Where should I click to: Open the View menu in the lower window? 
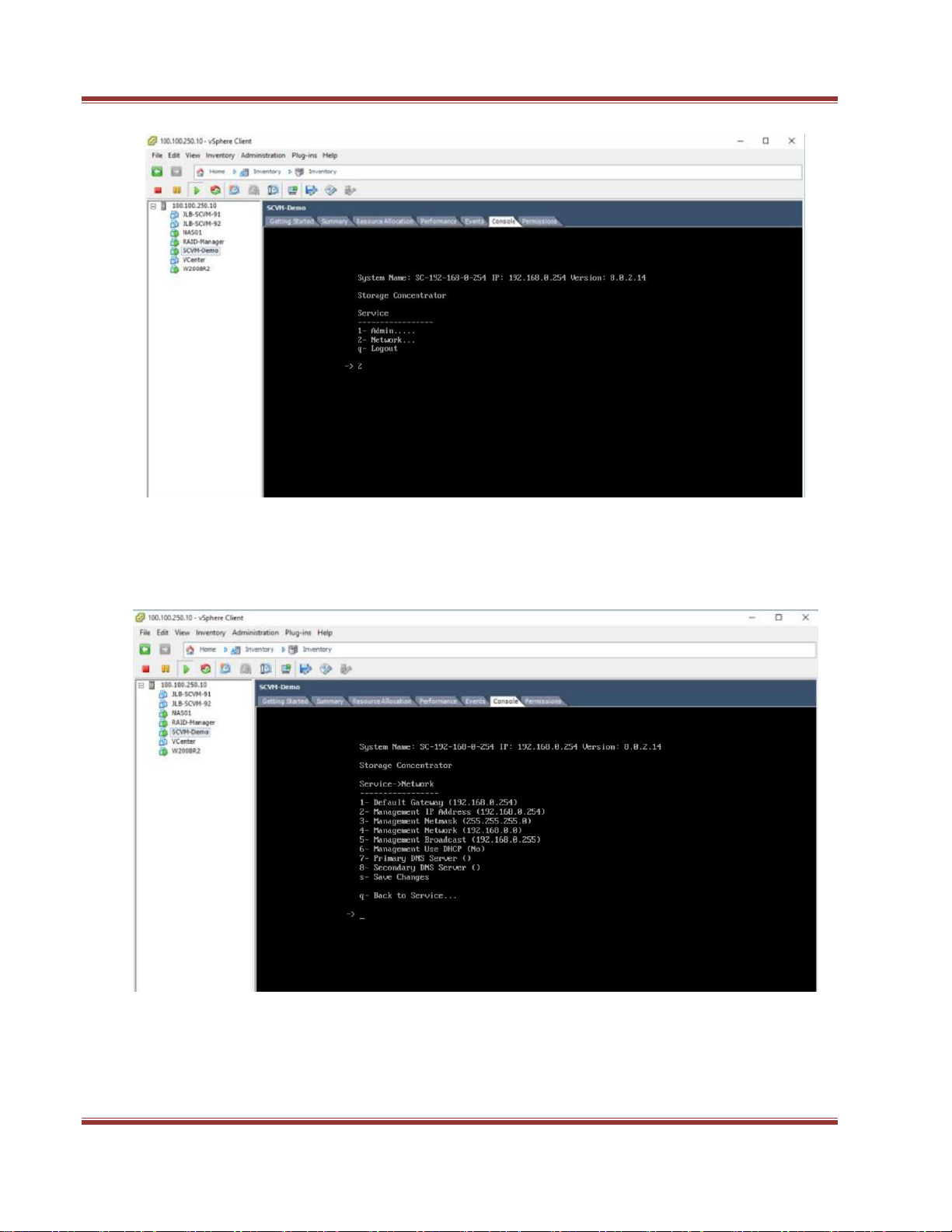(x=182, y=633)
